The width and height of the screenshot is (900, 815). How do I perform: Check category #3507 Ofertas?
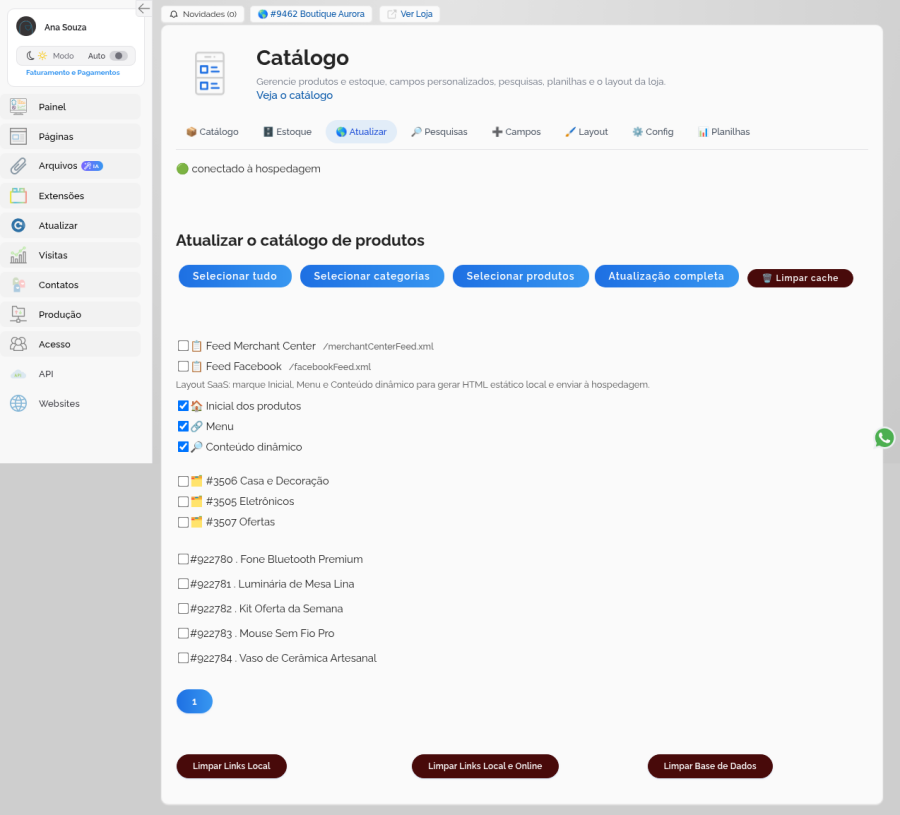(x=183, y=522)
